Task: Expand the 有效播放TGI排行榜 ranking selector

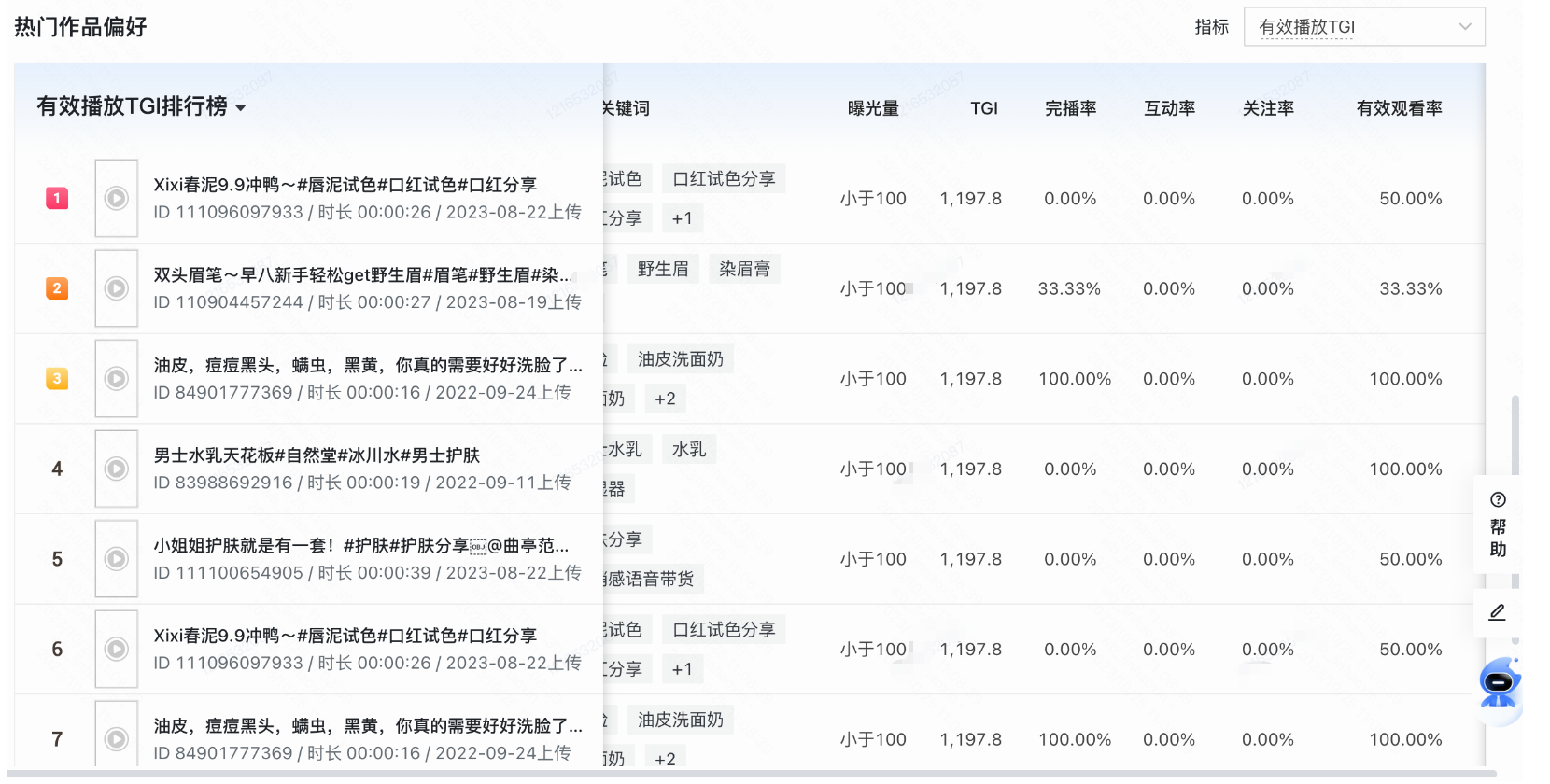Action: point(141,106)
